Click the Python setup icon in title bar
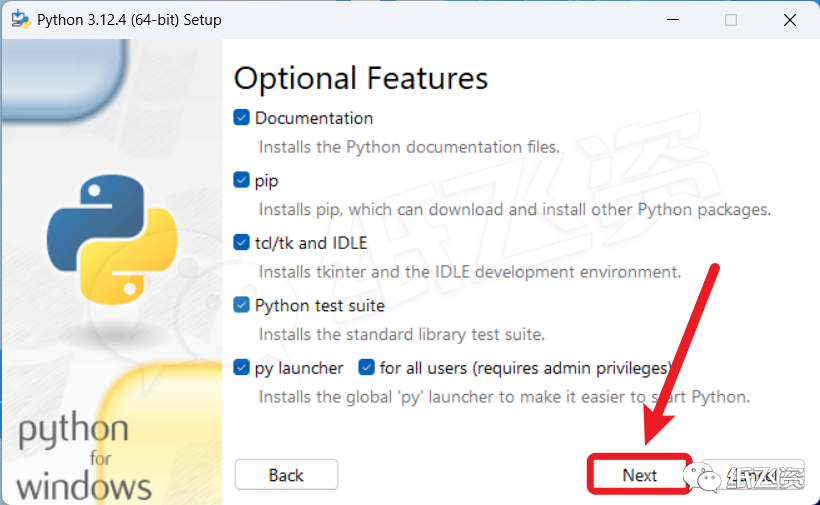This screenshot has height=505, width=820. coord(20,20)
